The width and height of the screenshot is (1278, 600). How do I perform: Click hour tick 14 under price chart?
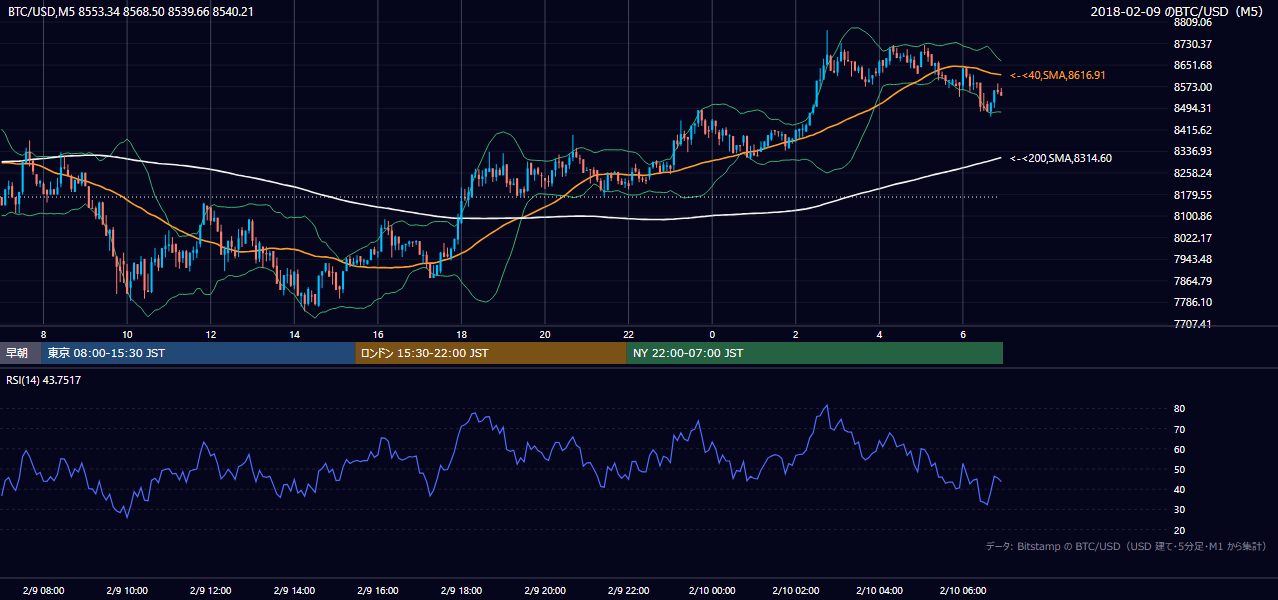tap(294, 334)
